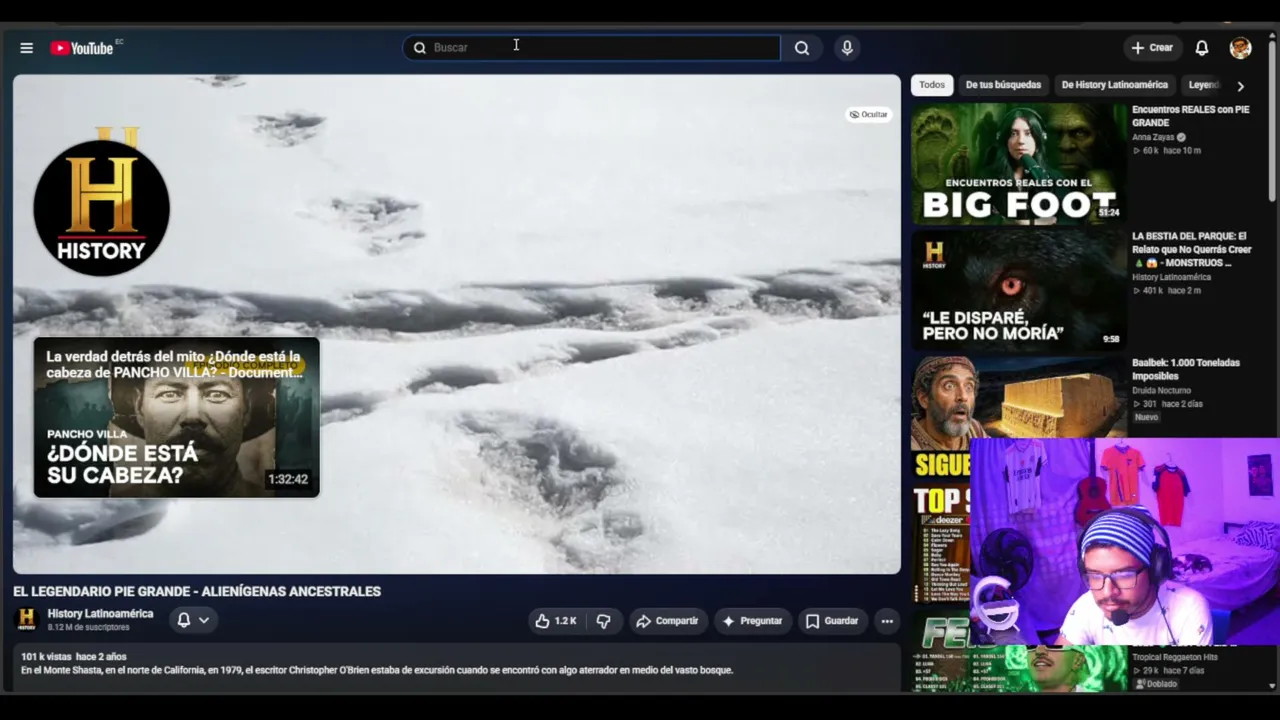Open LA BESTIA DEL PARQUE video title
Screen dimensions: 1280x720
point(1192,249)
